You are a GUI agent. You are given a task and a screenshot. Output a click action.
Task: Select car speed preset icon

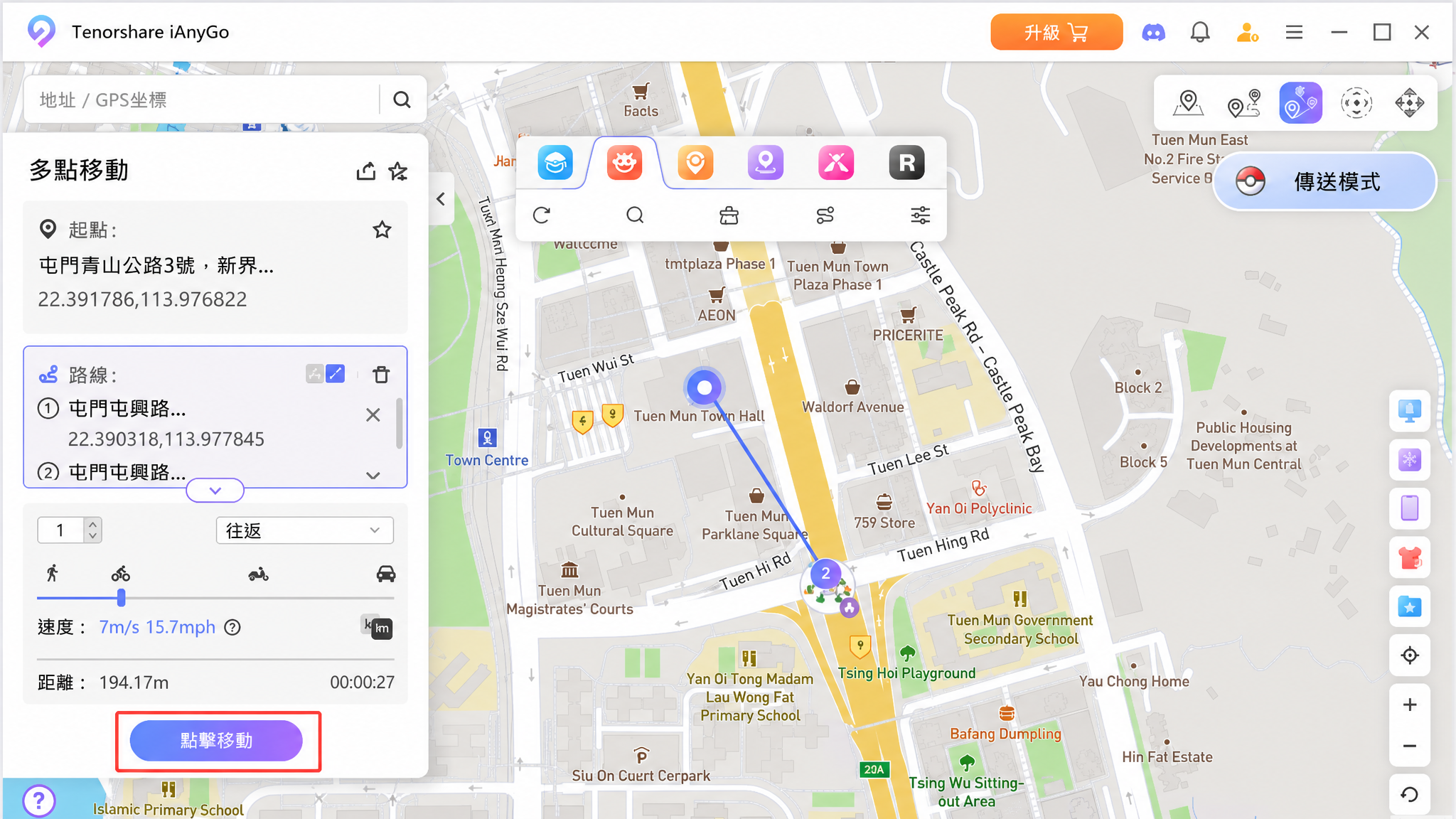click(x=386, y=573)
